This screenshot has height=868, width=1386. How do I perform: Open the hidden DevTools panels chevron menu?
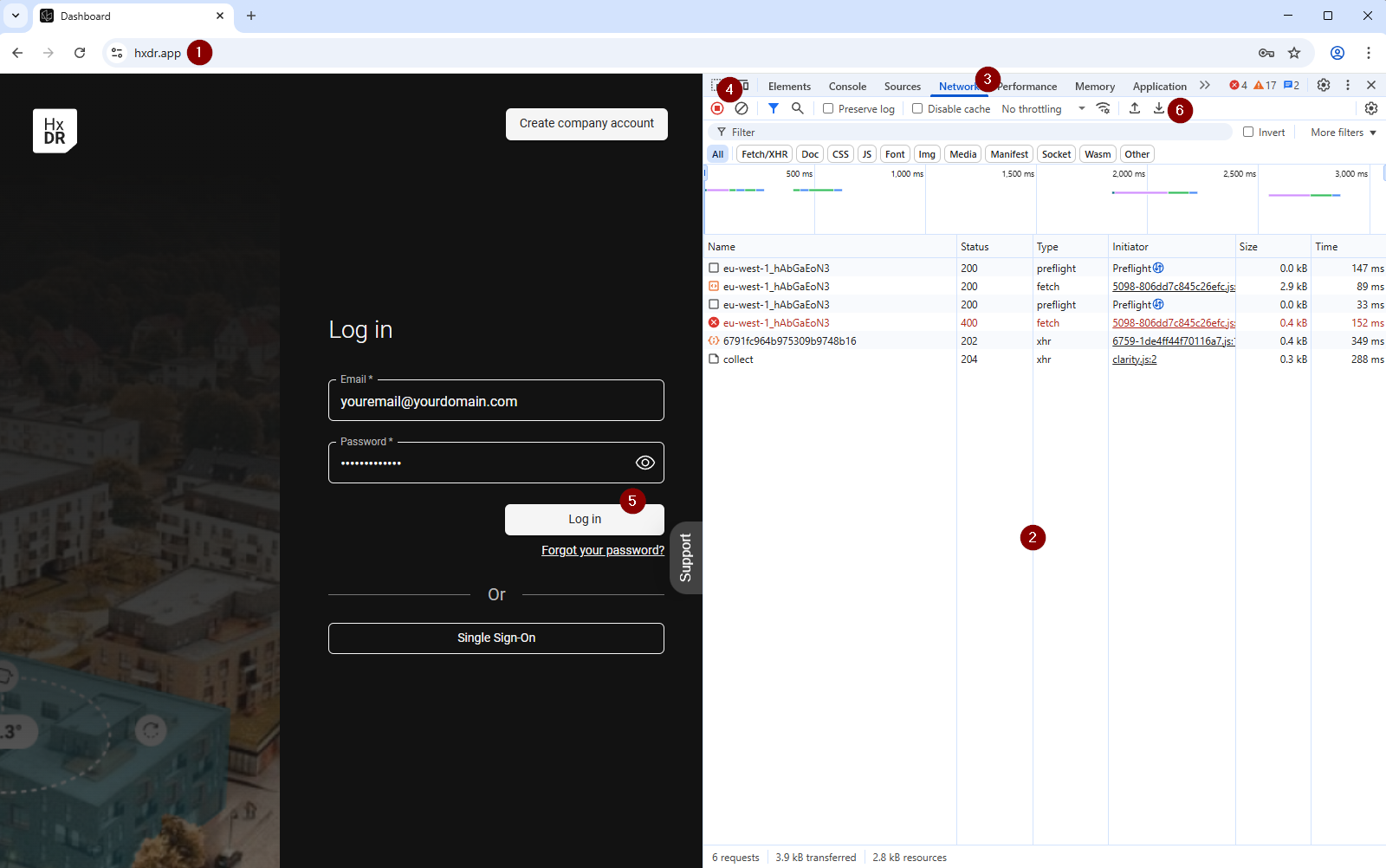click(1205, 85)
